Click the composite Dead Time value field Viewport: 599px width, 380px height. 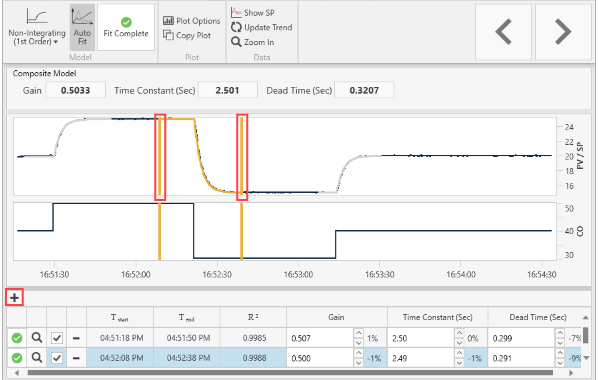364,91
